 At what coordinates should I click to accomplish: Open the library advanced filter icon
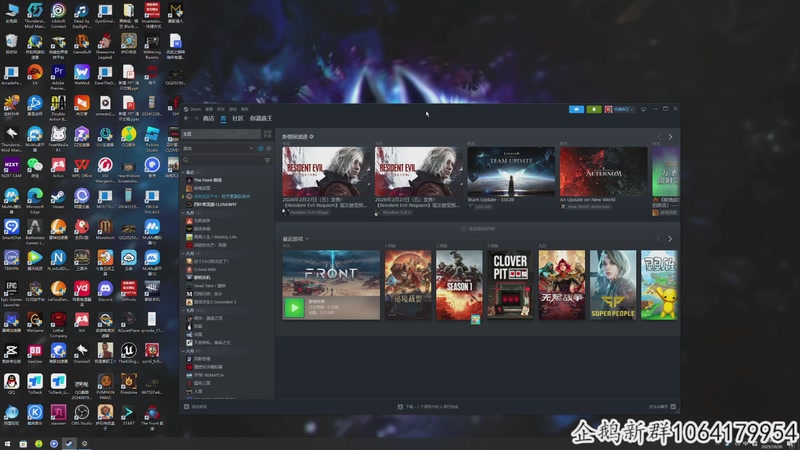pos(267,160)
